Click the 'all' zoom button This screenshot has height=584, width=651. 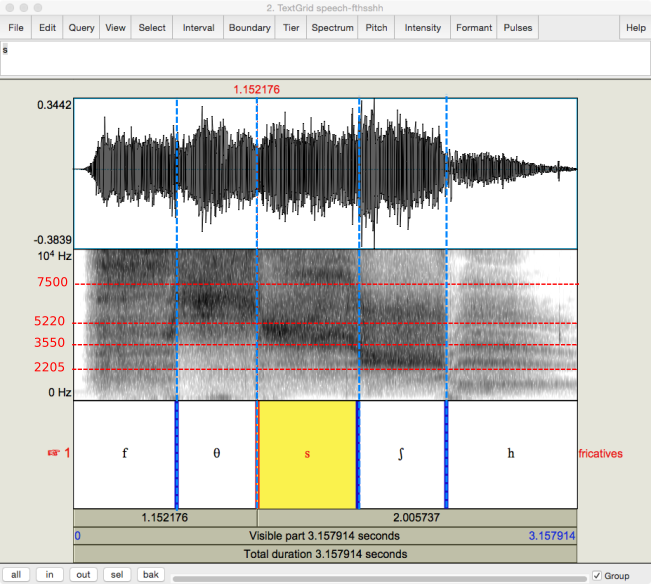pos(16,574)
